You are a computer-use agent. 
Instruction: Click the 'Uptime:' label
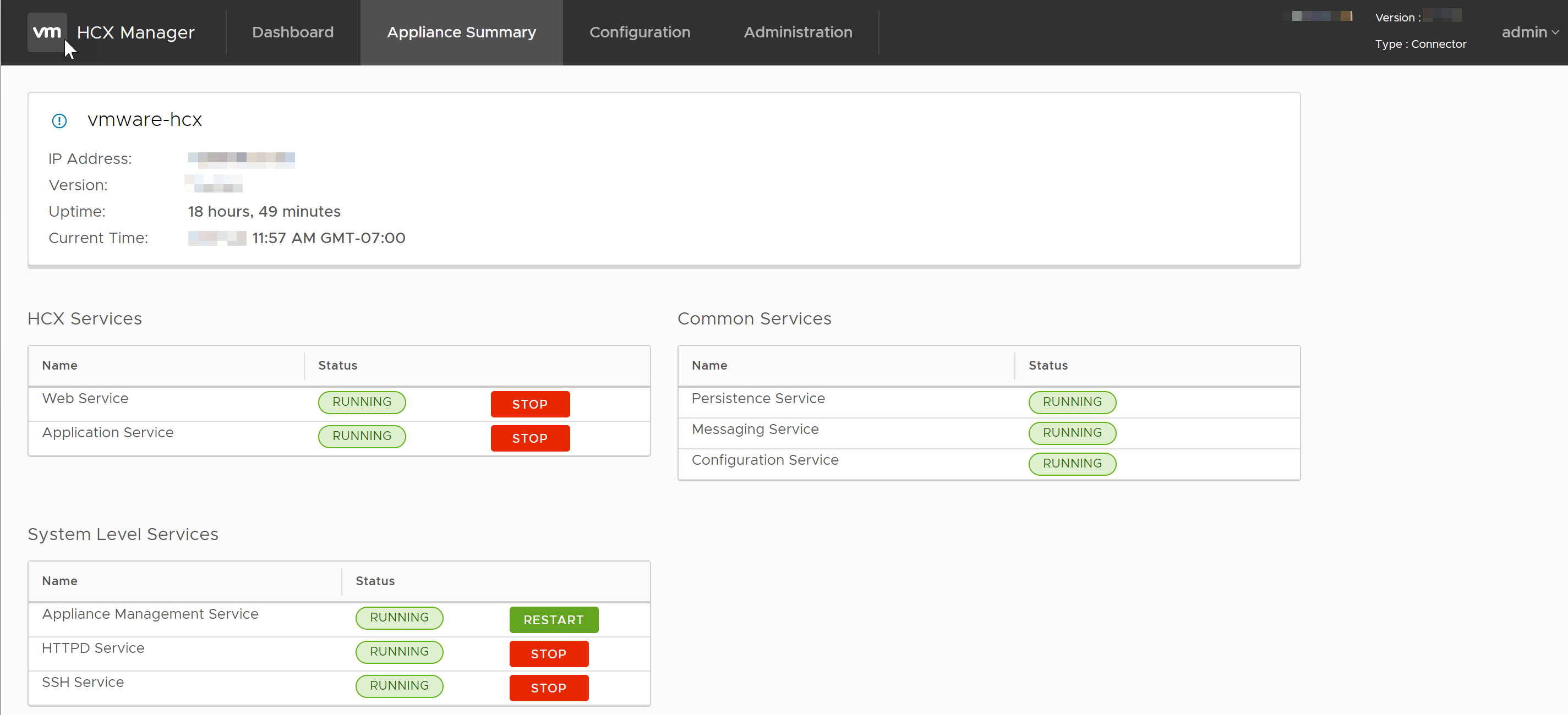tap(77, 211)
